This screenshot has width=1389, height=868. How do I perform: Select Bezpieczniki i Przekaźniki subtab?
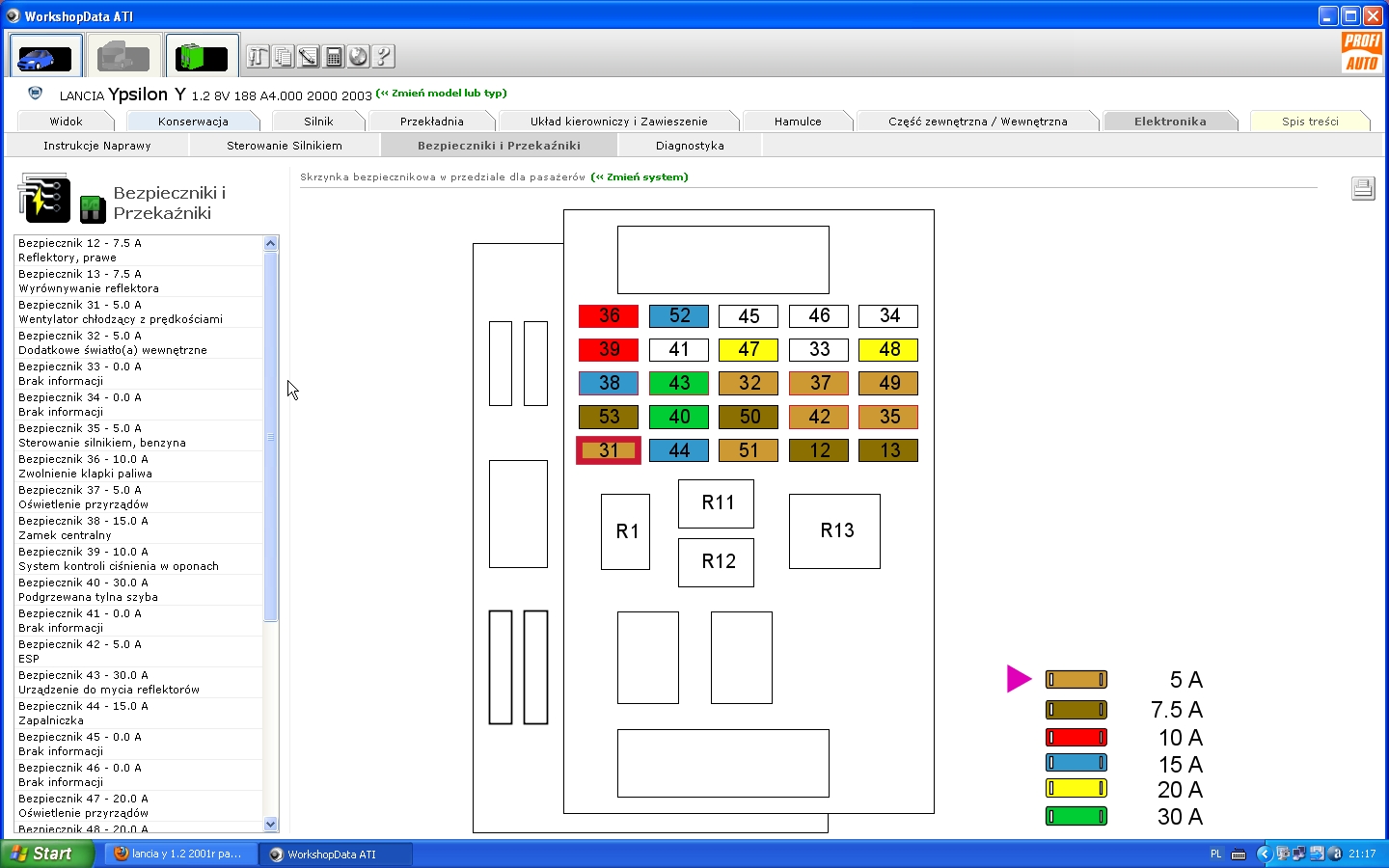pyautogui.click(x=499, y=146)
